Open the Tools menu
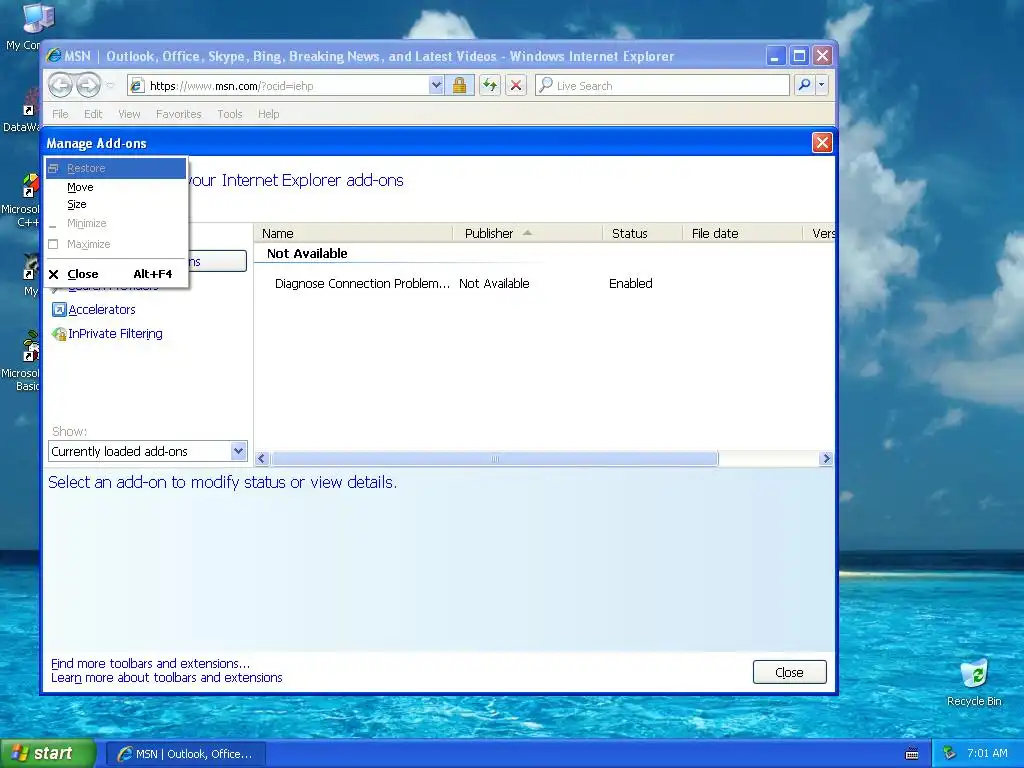 (230, 114)
